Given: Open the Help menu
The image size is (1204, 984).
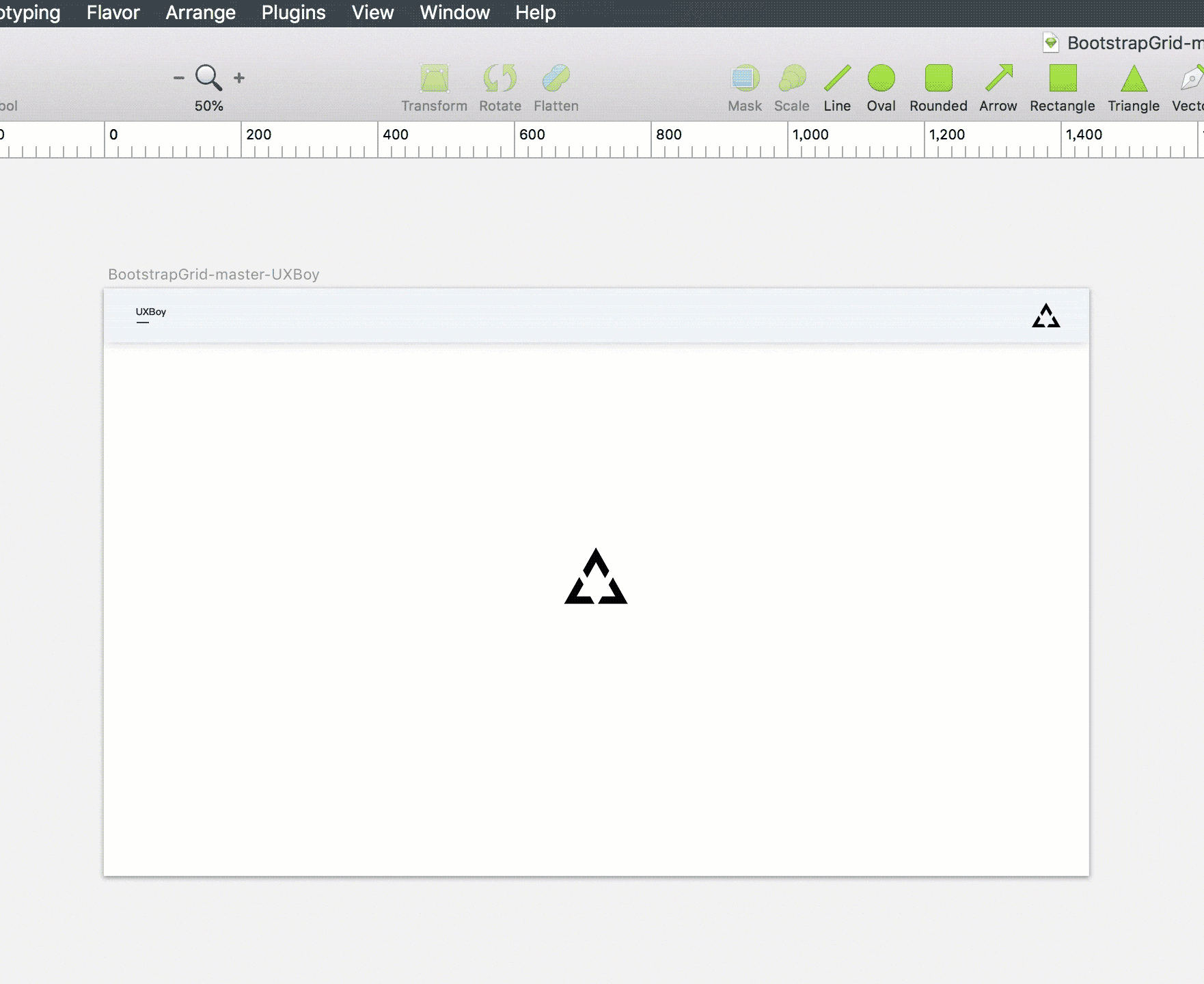Looking at the screenshot, I should coord(535,12).
